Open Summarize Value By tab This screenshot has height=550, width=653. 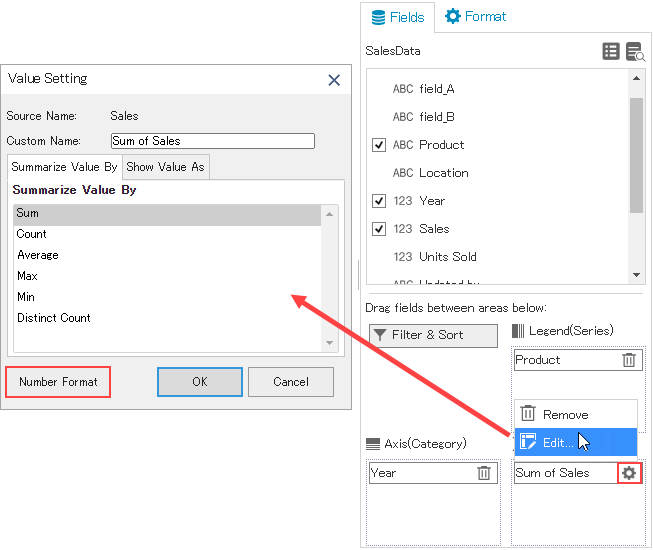click(x=65, y=167)
